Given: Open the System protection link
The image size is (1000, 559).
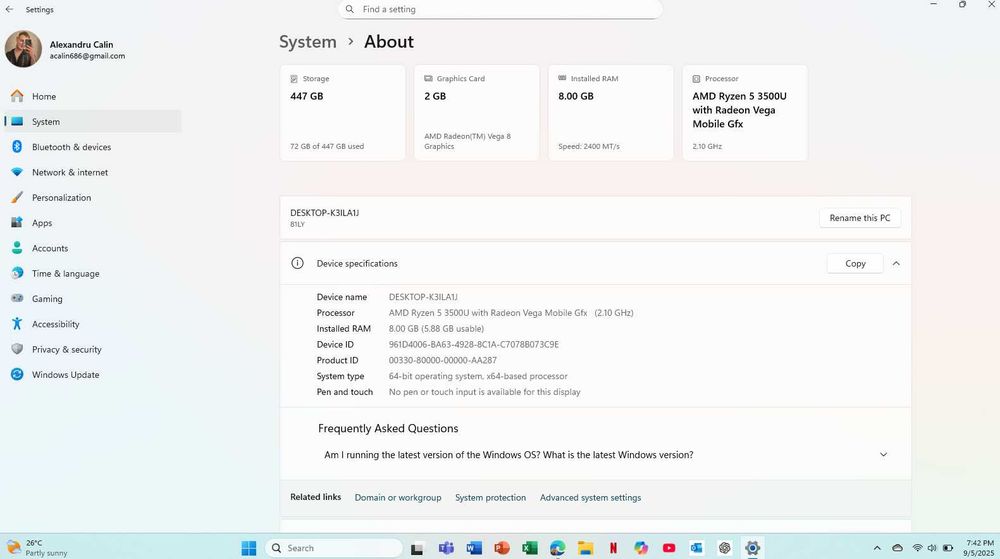Looking at the screenshot, I should pyautogui.click(x=490, y=498).
